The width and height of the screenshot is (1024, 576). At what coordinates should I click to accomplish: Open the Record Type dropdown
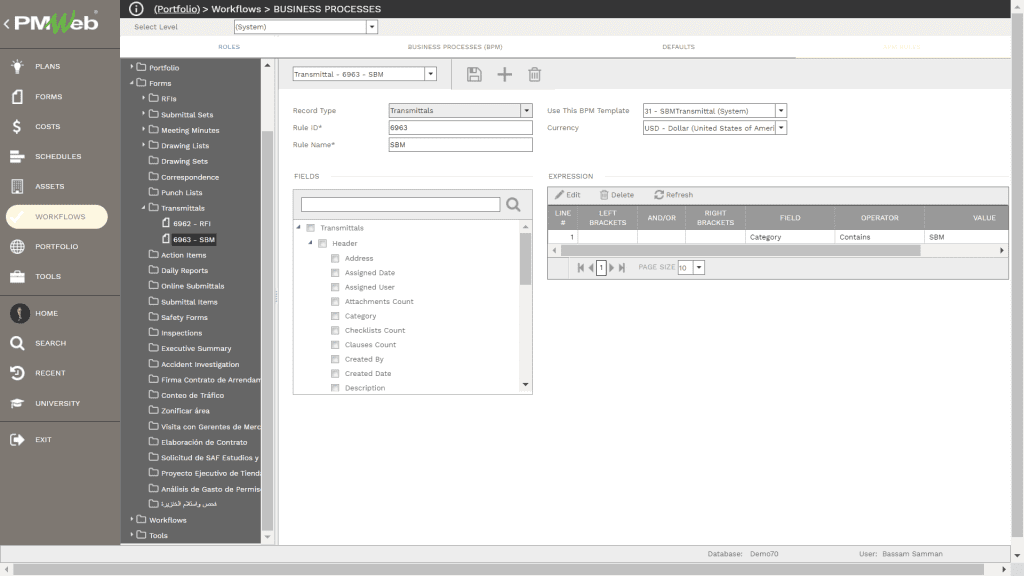[x=526, y=110]
